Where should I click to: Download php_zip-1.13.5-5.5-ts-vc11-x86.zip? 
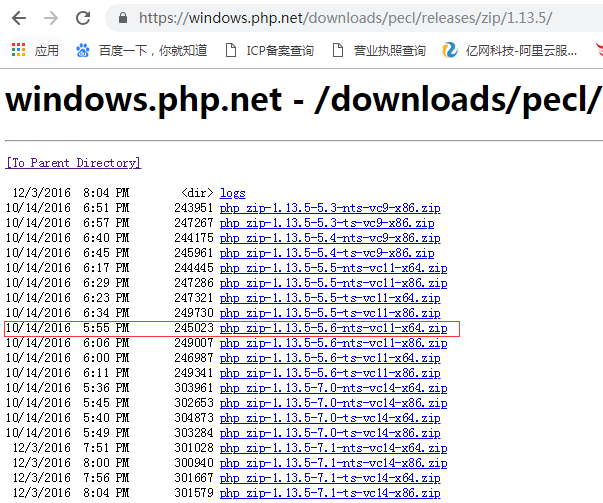(x=330, y=313)
